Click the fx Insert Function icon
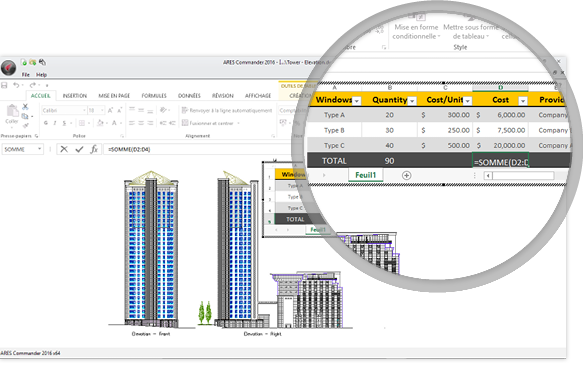Screen dimensions: 583x385 coord(94,149)
